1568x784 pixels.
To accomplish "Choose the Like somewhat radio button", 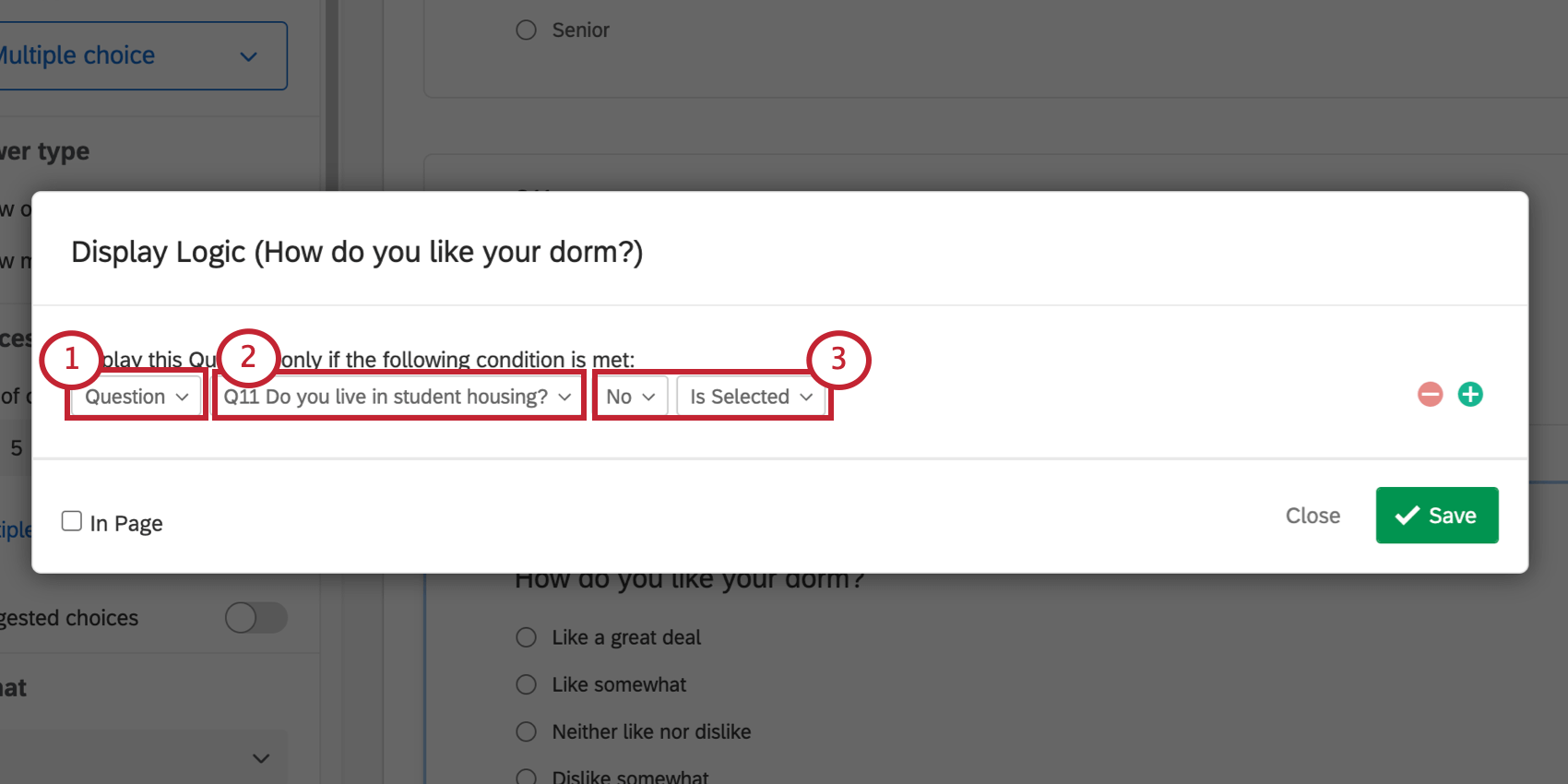I will 527,684.
